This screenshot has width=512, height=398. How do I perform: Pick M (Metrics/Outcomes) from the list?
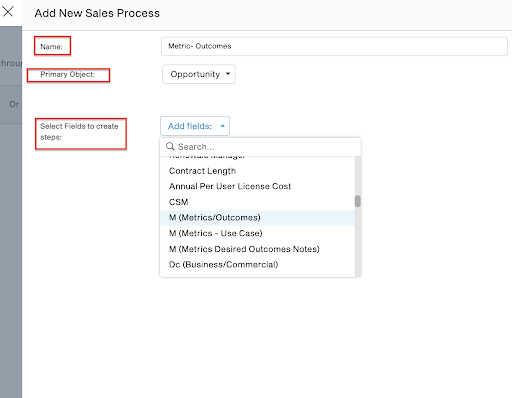pos(257,218)
